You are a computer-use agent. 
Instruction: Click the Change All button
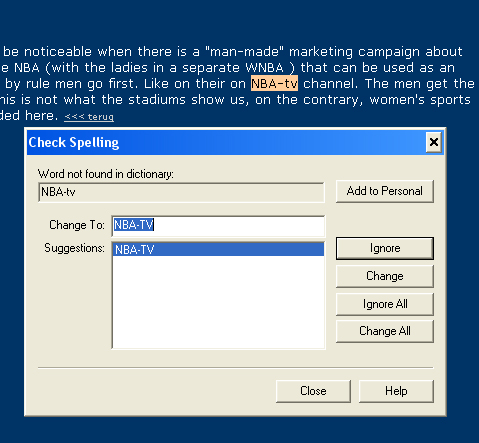point(385,331)
